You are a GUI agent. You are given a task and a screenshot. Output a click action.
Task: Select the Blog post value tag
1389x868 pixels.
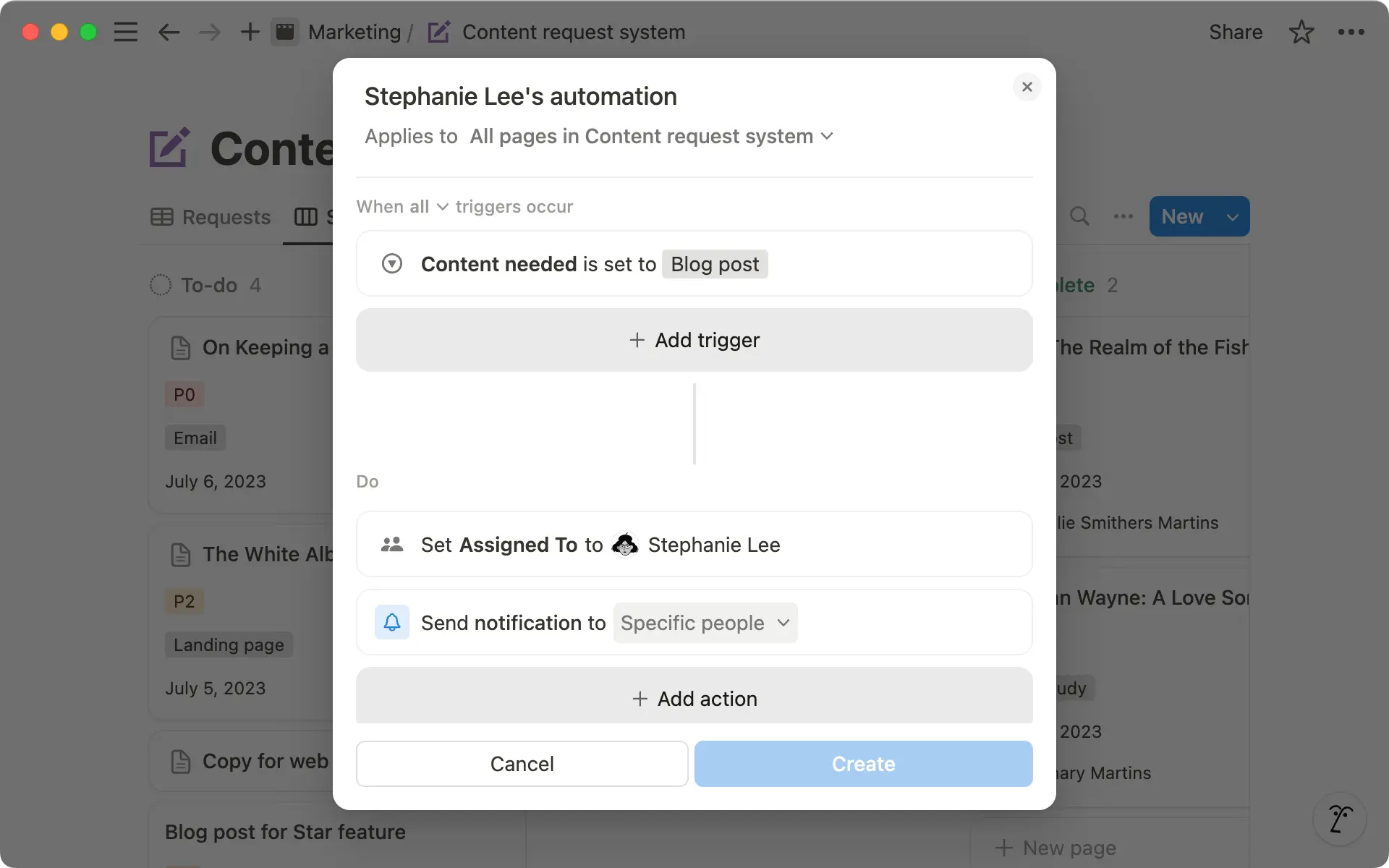(714, 263)
